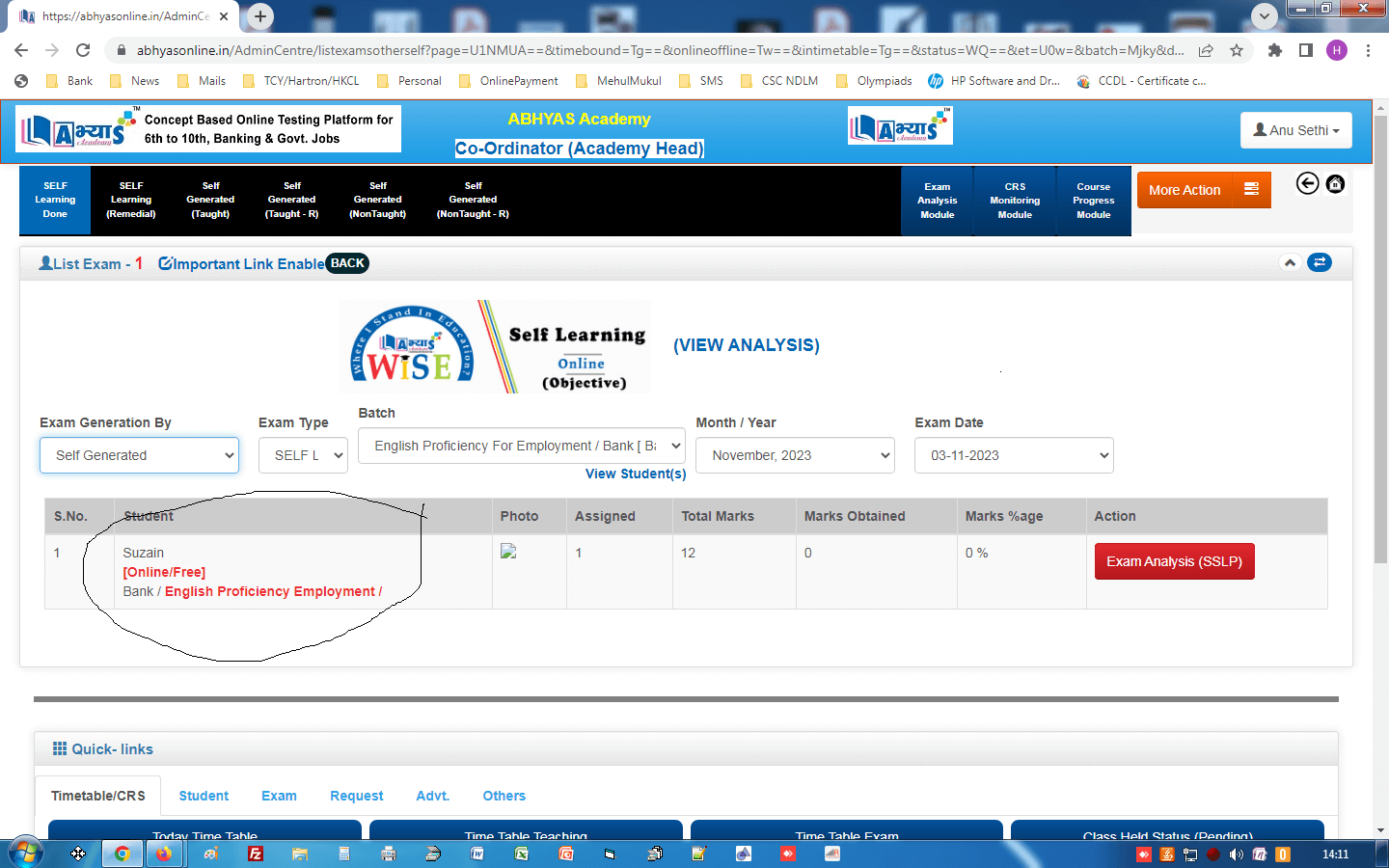Image resolution: width=1389 pixels, height=868 pixels.
Task: Open Chrome extensions puzzle icon
Action: pyautogui.click(x=1274, y=50)
